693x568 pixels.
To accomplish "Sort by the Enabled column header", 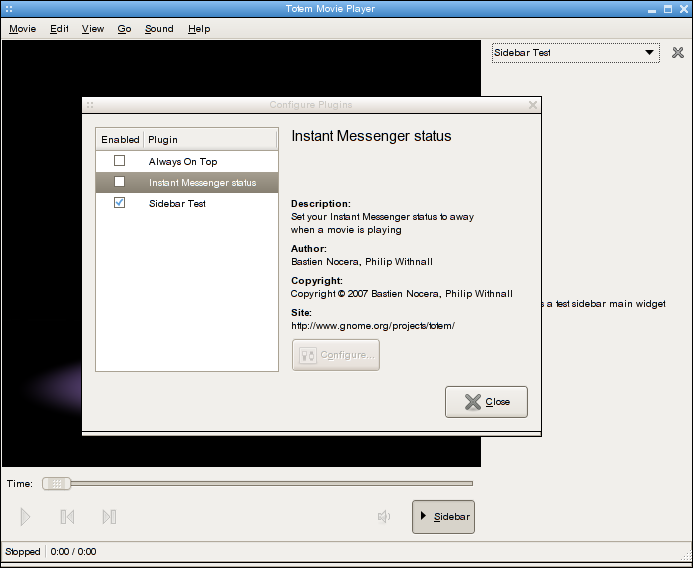I will tap(120, 140).
